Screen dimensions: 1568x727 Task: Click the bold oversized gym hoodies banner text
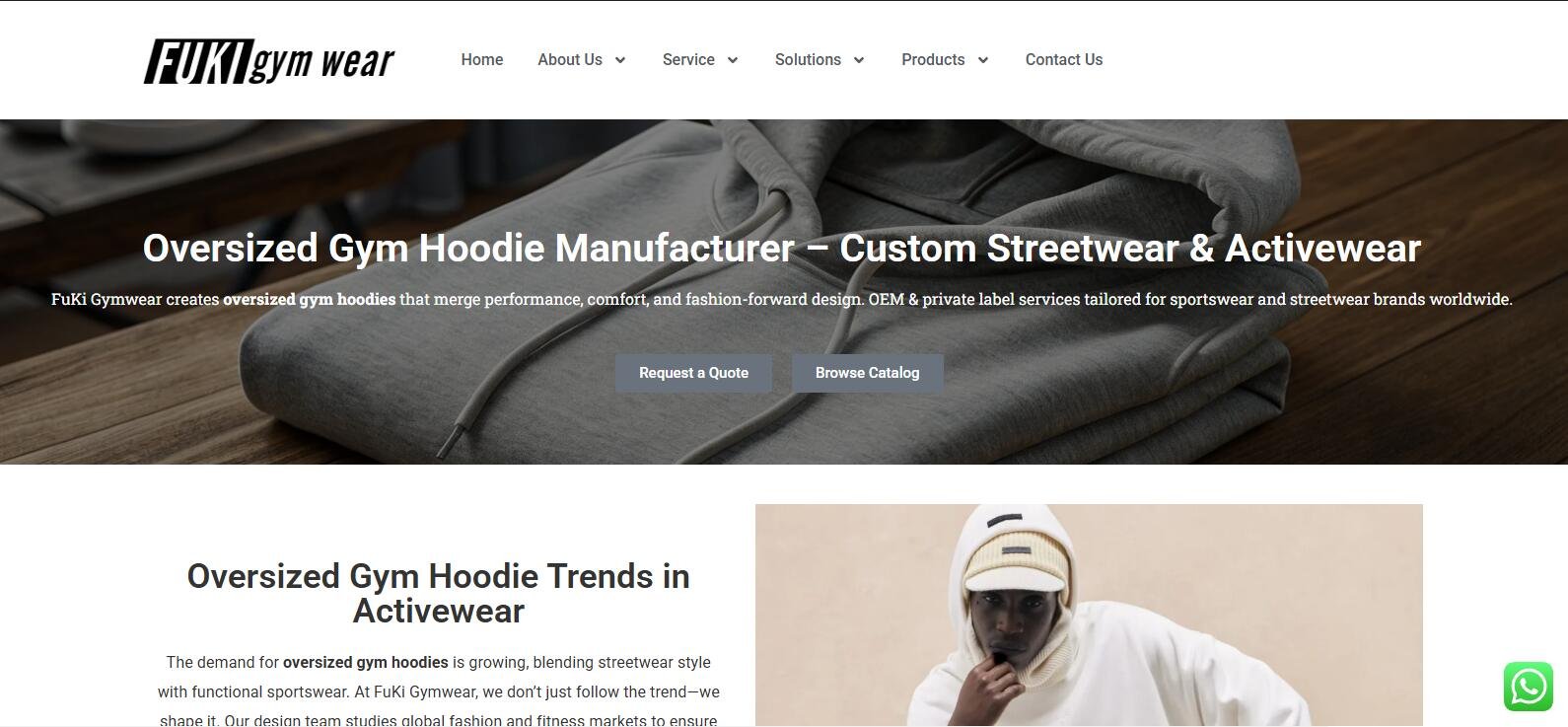[x=310, y=299]
